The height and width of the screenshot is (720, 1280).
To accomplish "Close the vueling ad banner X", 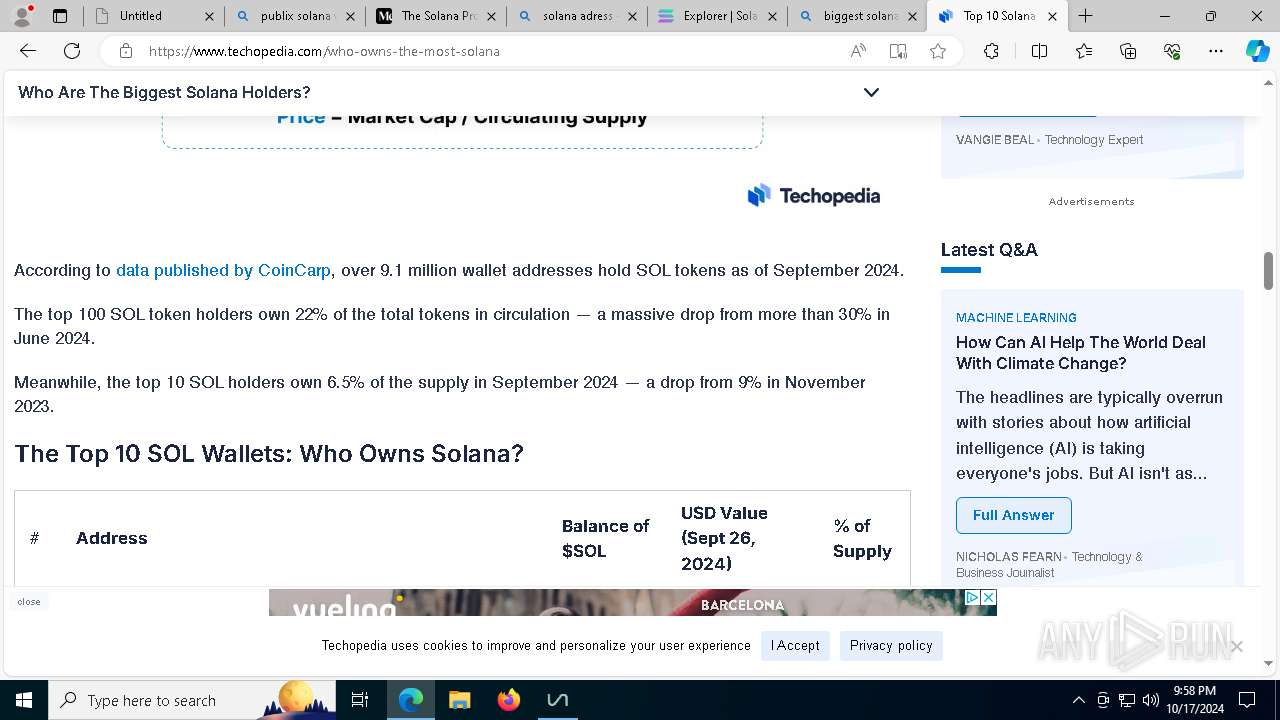I will point(989,597).
